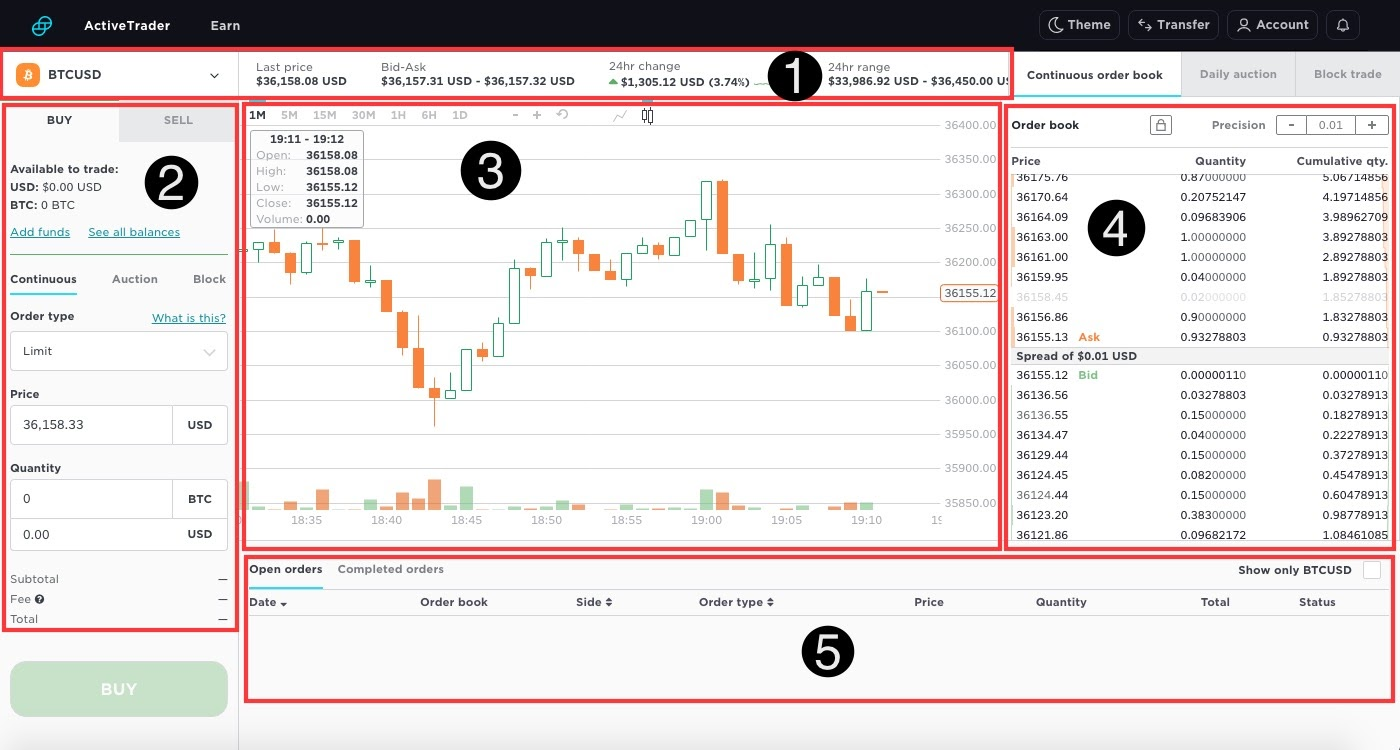
Task: Open the Earn section
Action: (x=224, y=24)
